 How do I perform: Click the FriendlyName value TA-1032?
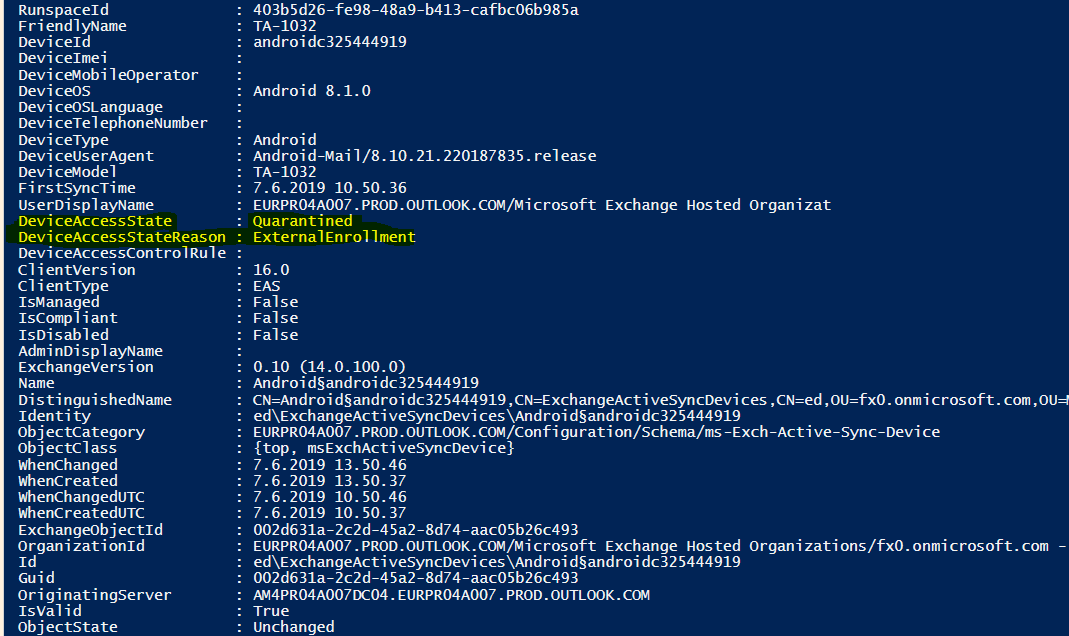[285, 26]
